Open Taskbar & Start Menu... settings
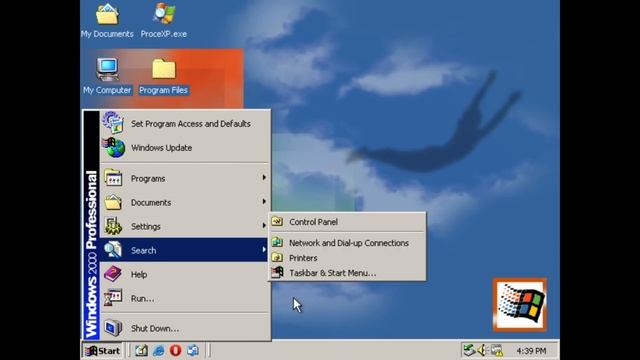 347,273
